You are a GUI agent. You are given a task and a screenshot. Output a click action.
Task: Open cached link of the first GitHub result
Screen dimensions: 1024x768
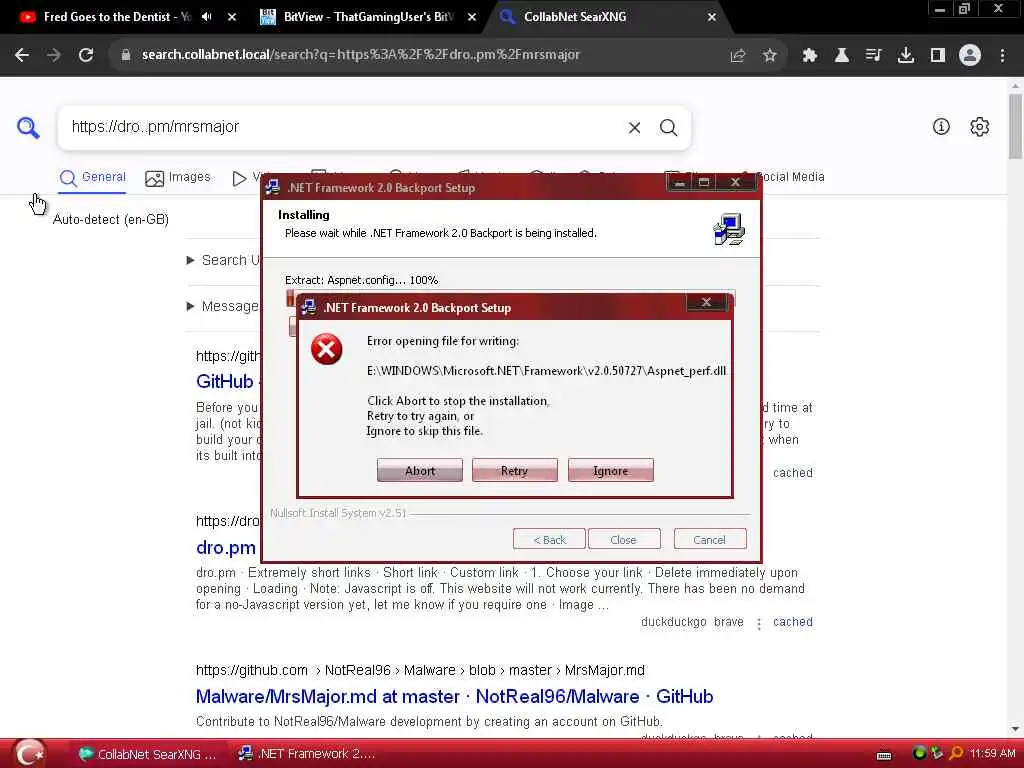tap(793, 473)
